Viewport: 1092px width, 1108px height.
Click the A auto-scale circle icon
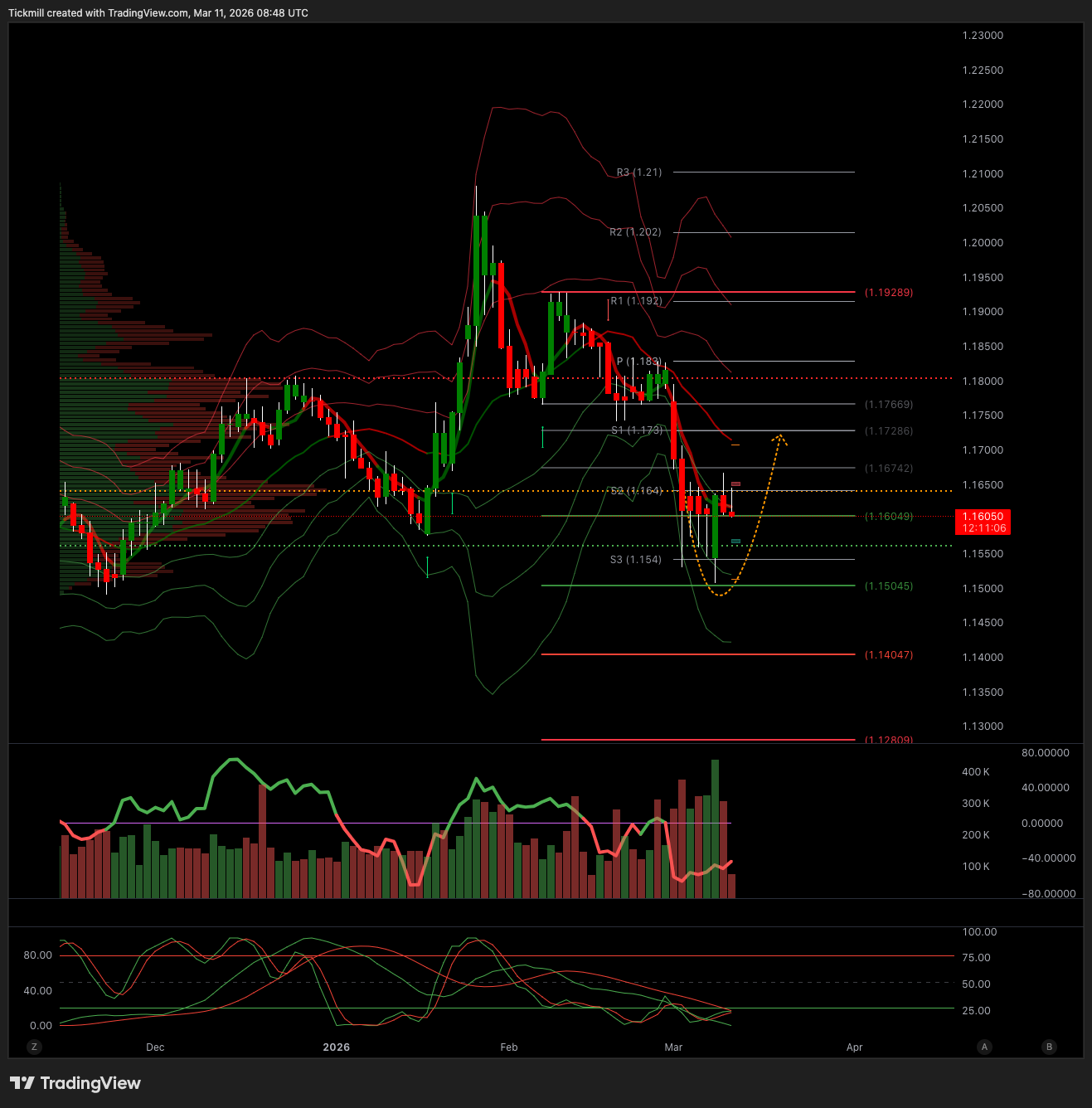pyautogui.click(x=984, y=1047)
